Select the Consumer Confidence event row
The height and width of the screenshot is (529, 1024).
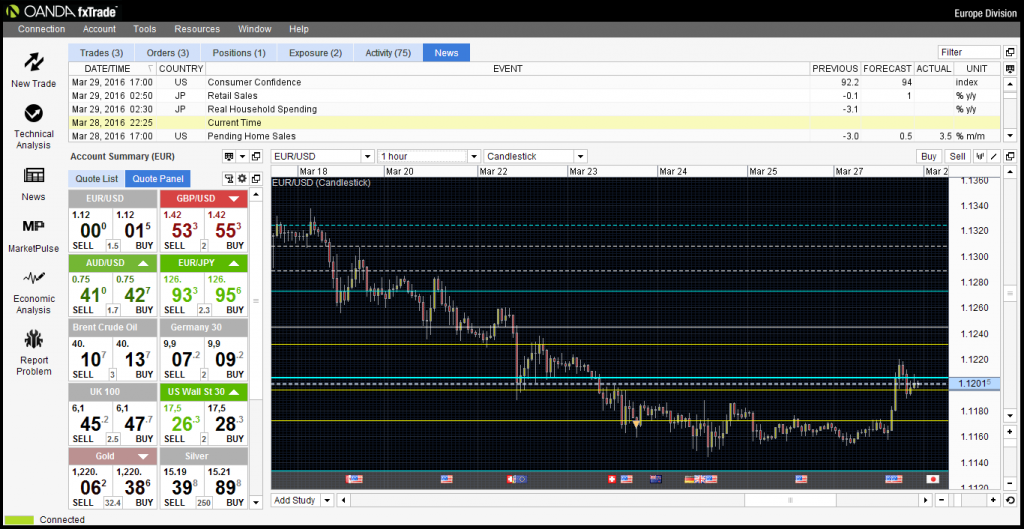(x=534, y=82)
